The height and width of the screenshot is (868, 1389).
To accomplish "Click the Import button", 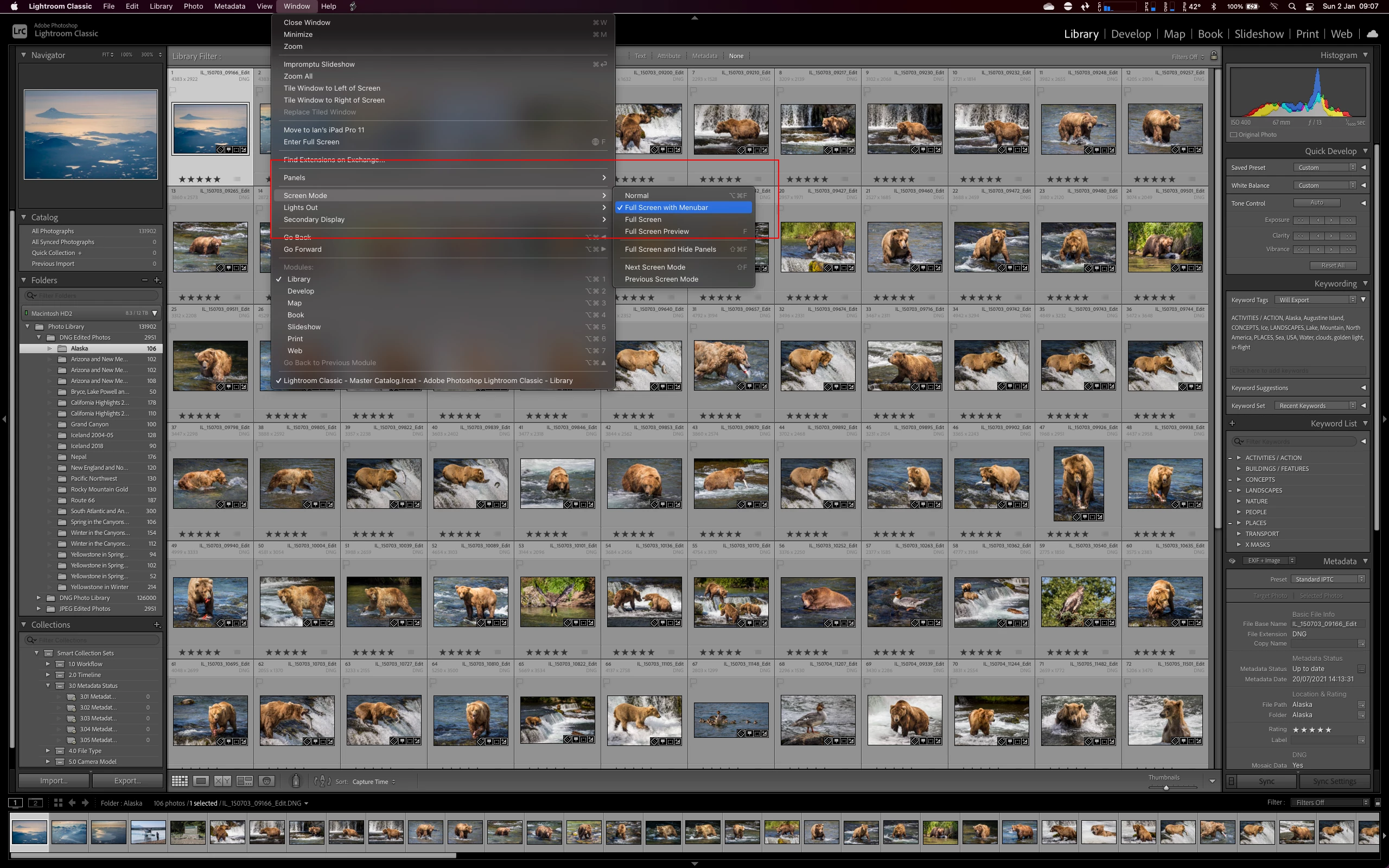I will (x=54, y=780).
